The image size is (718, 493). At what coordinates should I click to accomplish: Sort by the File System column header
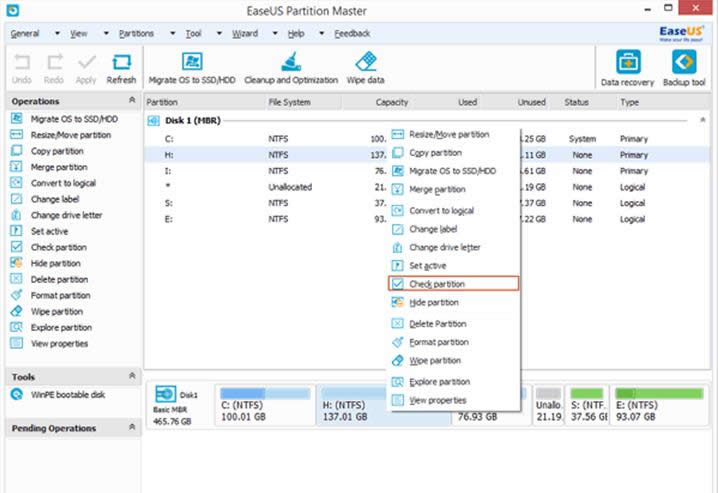(x=289, y=102)
